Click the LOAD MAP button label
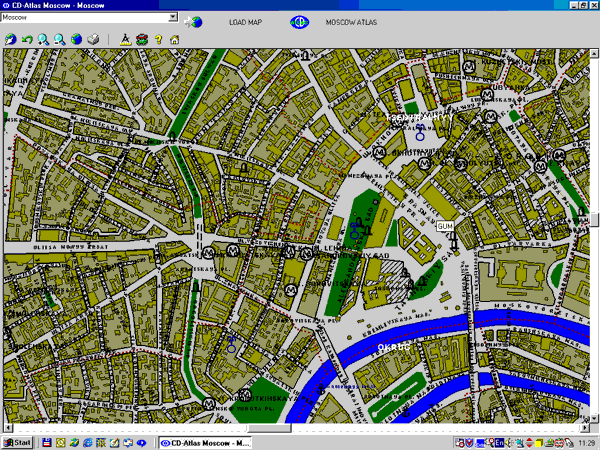Screen dimensions: 600x450 (x=245, y=22)
